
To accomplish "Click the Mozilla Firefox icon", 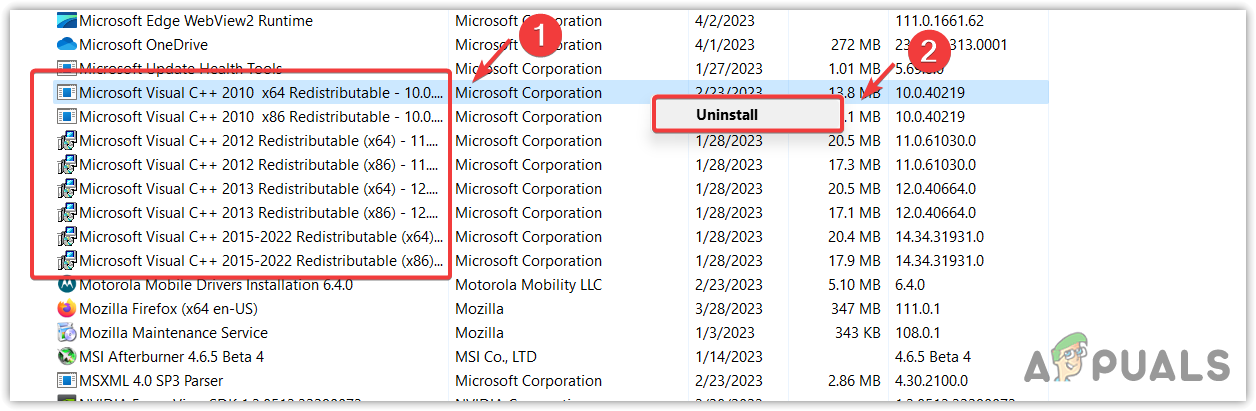I will pyautogui.click(x=67, y=309).
